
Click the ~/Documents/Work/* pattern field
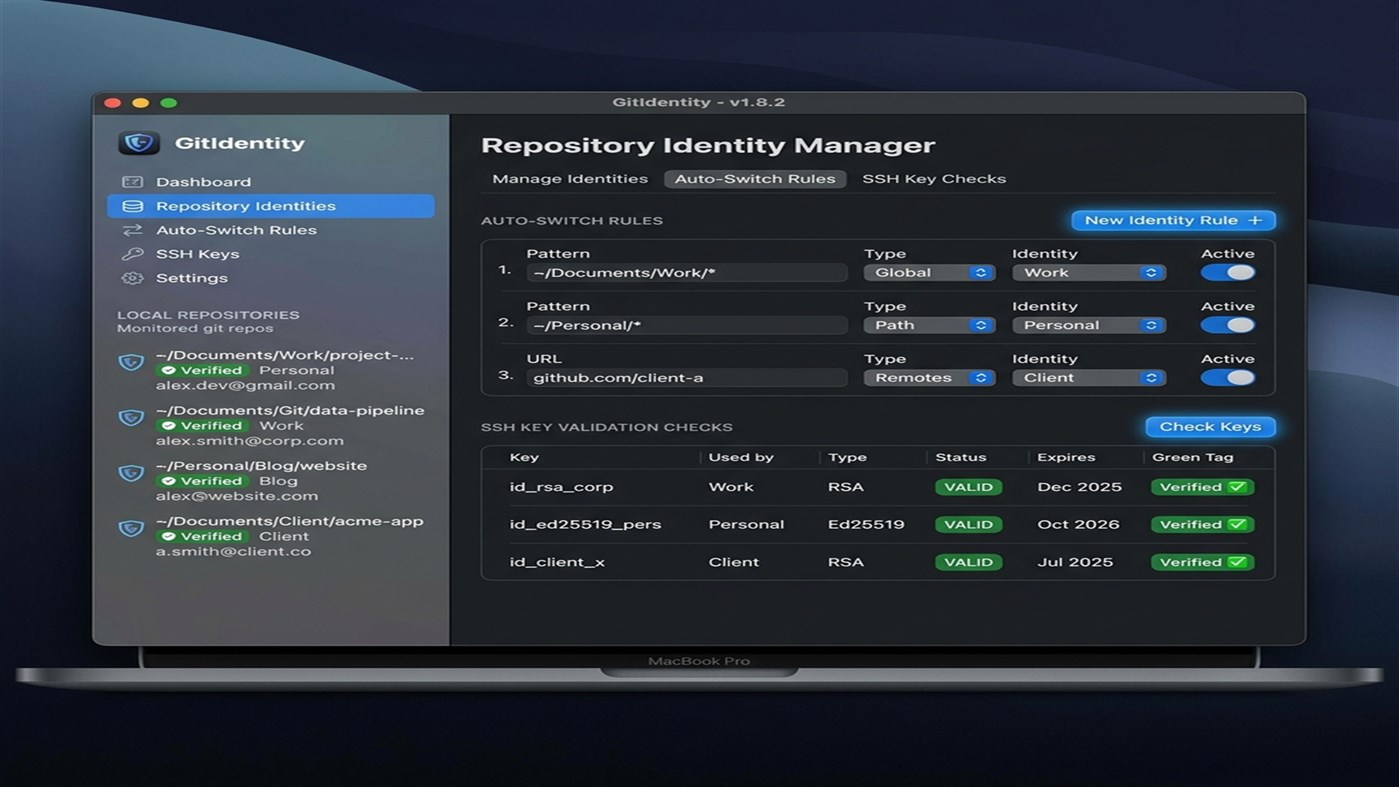click(687, 273)
